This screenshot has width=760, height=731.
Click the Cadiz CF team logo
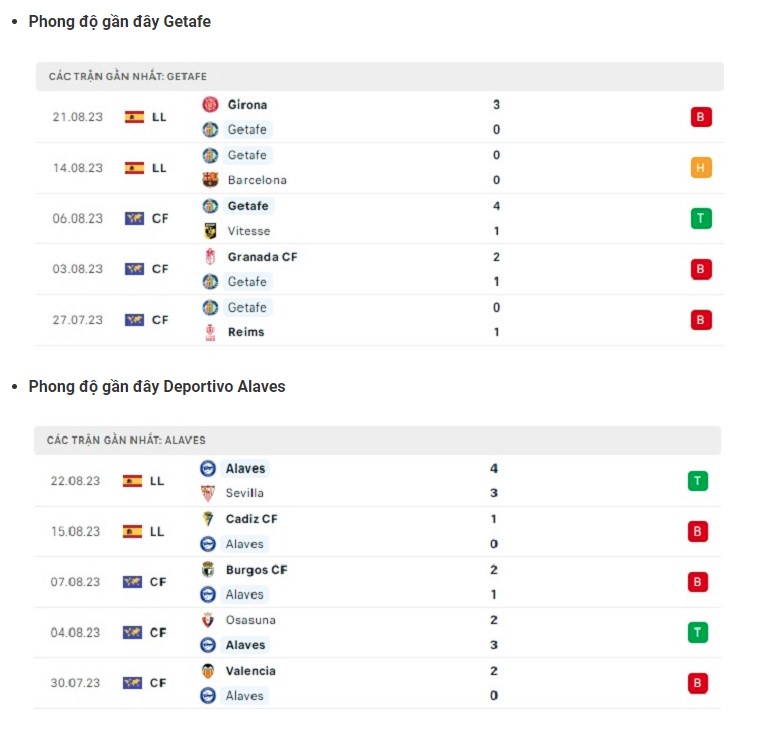tap(208, 519)
